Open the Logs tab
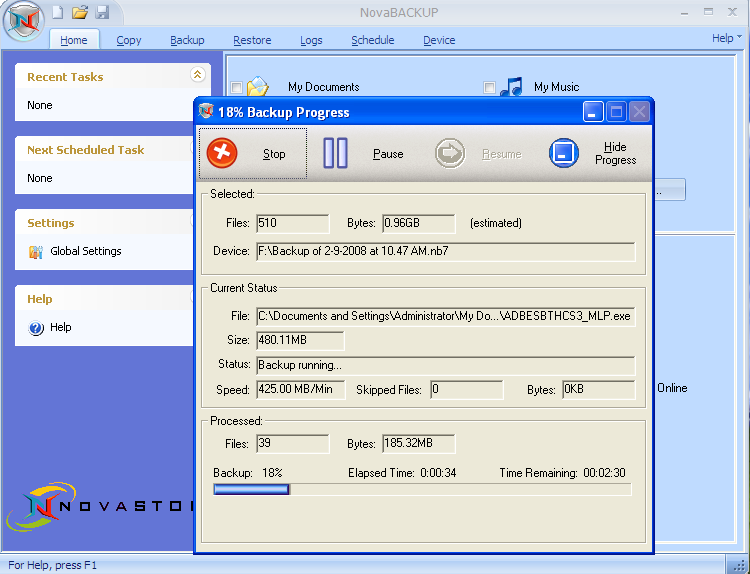750x574 pixels. tap(311, 40)
